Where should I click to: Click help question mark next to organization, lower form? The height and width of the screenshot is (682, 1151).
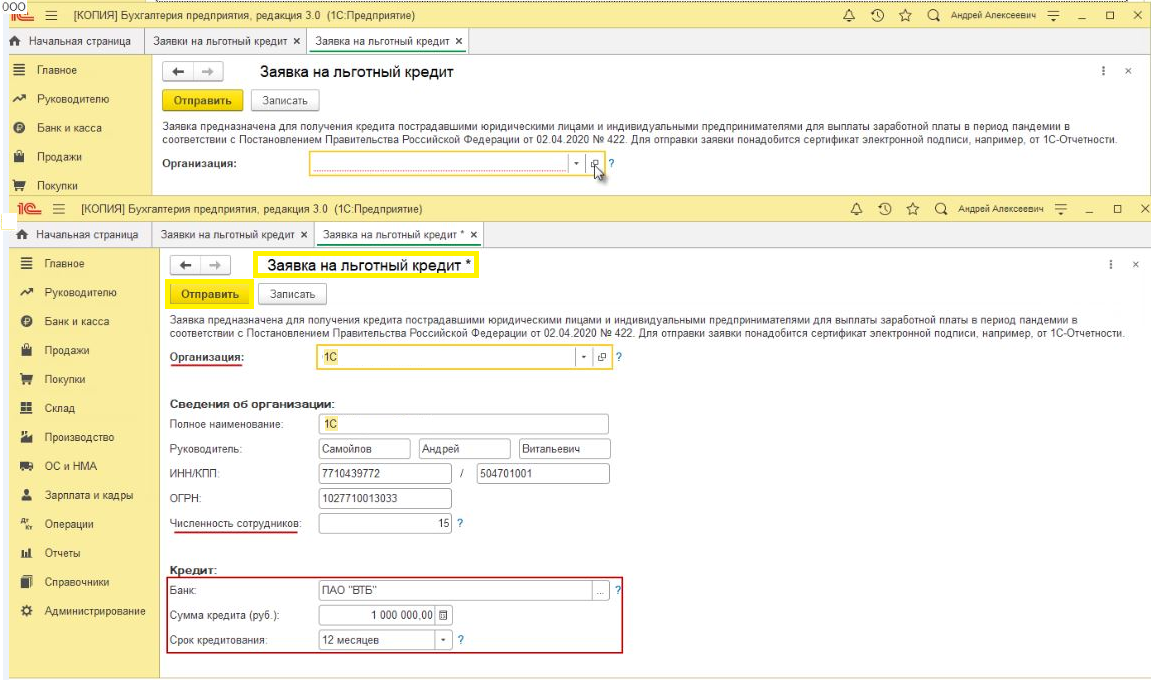click(619, 357)
